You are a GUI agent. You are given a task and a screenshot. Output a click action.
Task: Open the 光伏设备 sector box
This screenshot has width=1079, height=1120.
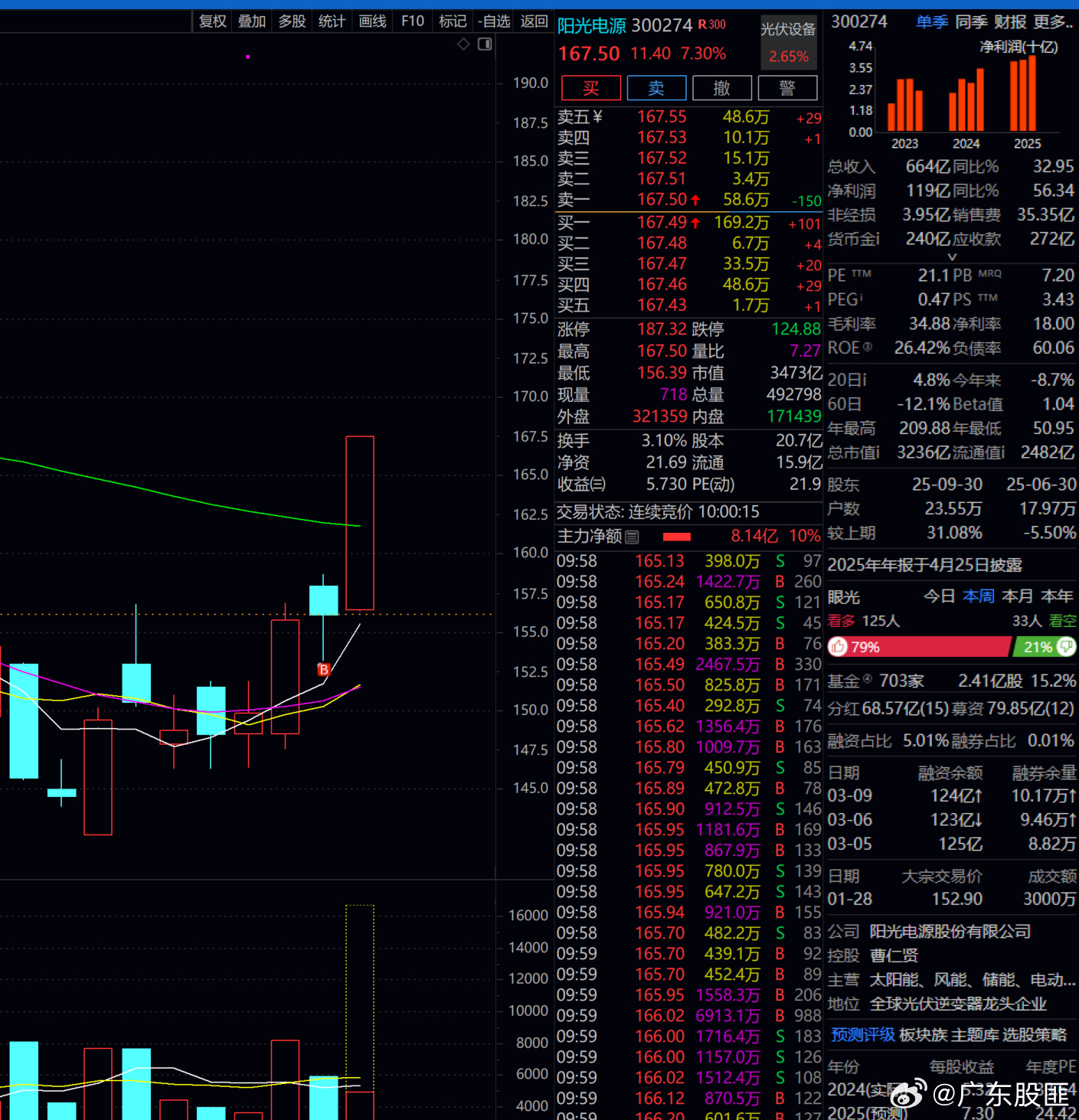click(x=789, y=42)
